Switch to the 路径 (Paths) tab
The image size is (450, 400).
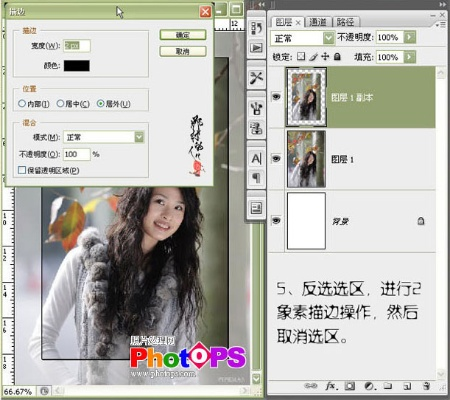coord(345,22)
